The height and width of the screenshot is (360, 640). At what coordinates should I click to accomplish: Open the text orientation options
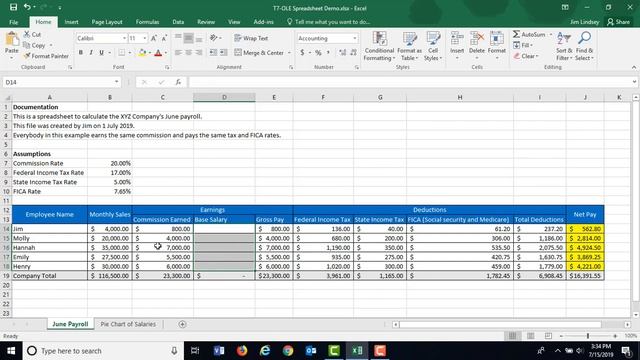click(x=215, y=38)
